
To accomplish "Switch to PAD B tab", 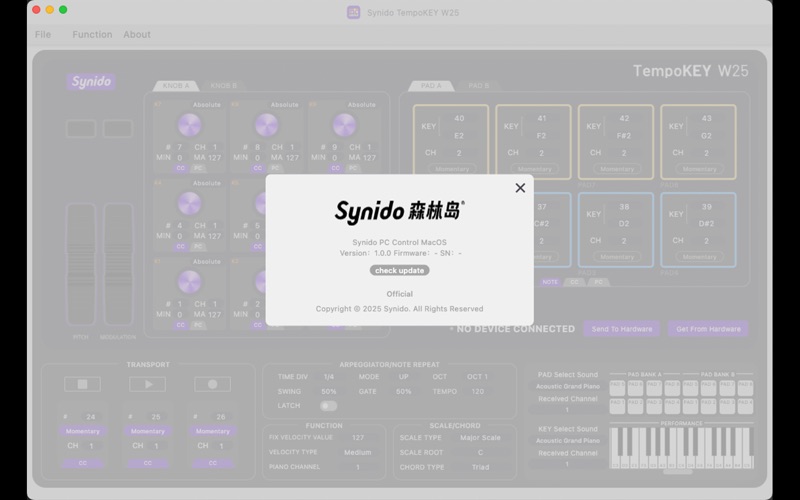I will pyautogui.click(x=479, y=86).
